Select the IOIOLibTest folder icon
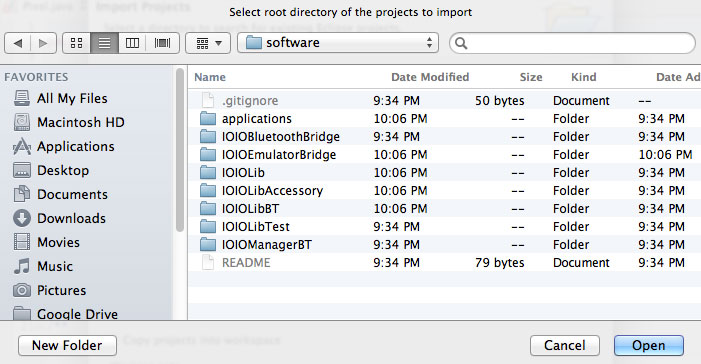The width and height of the screenshot is (701, 364). (x=207, y=227)
